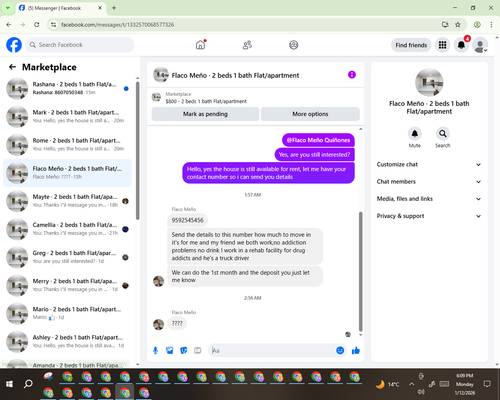Open Rashana conversation

click(x=67, y=89)
